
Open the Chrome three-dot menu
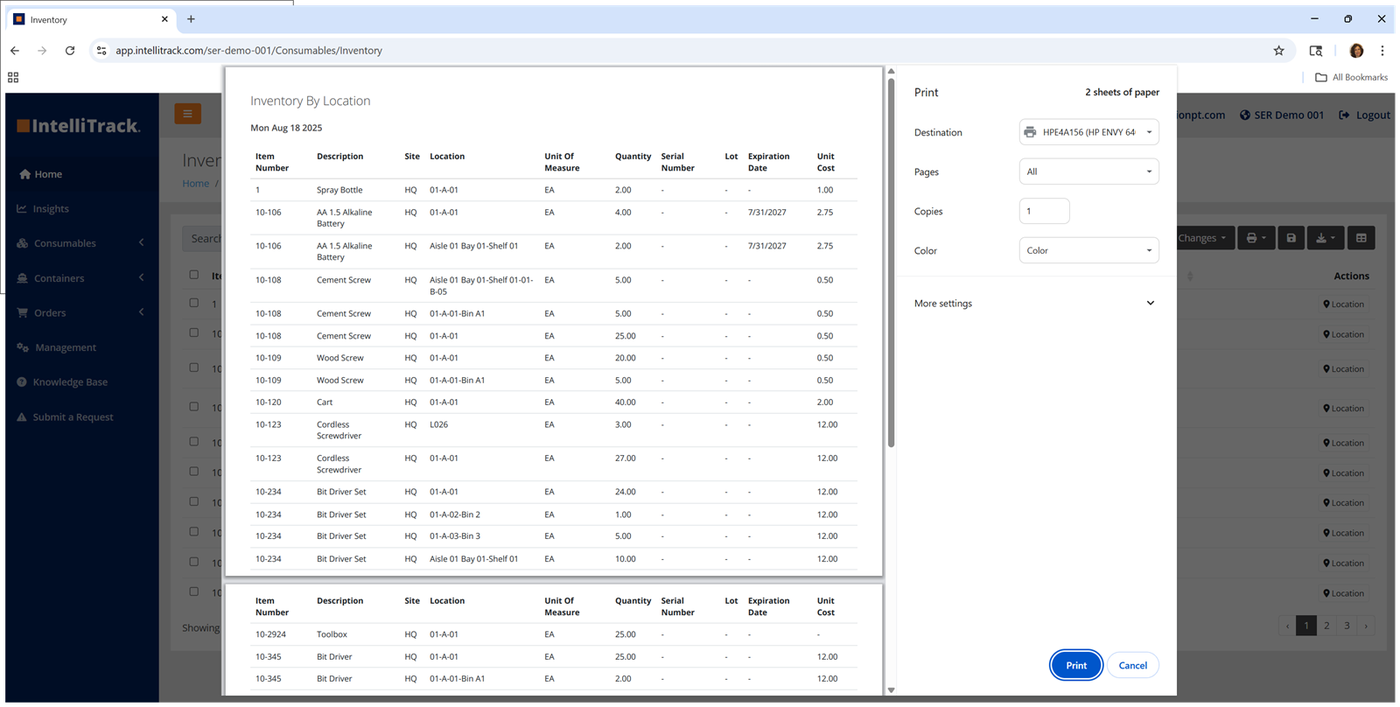(x=1385, y=50)
